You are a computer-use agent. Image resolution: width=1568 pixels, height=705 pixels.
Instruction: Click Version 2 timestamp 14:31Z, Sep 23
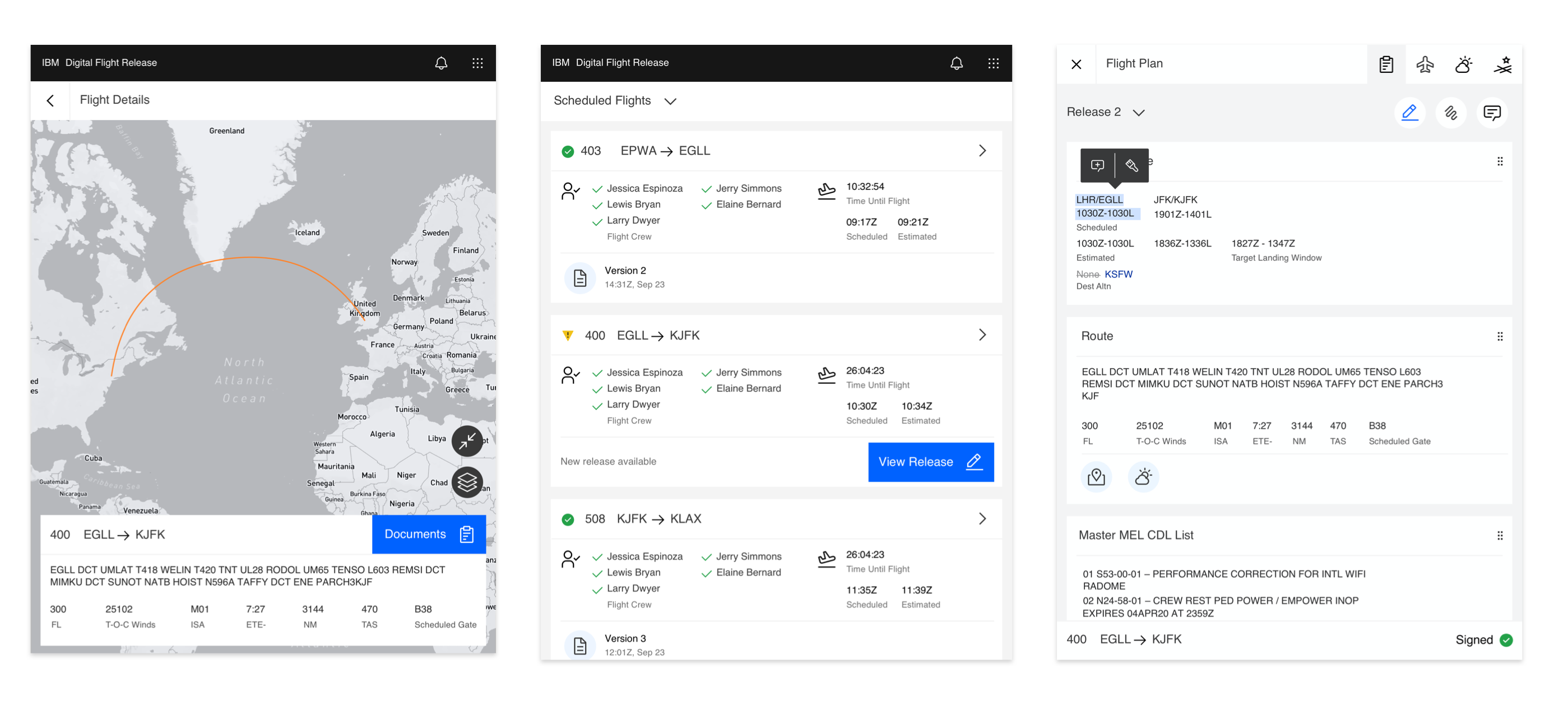(x=634, y=284)
